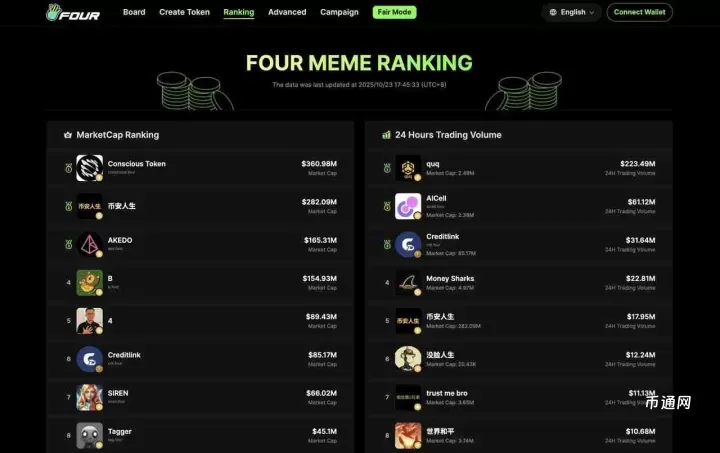This screenshot has height=453, width=720.
Task: Toggle the Fair Mode button
Action: pos(394,12)
